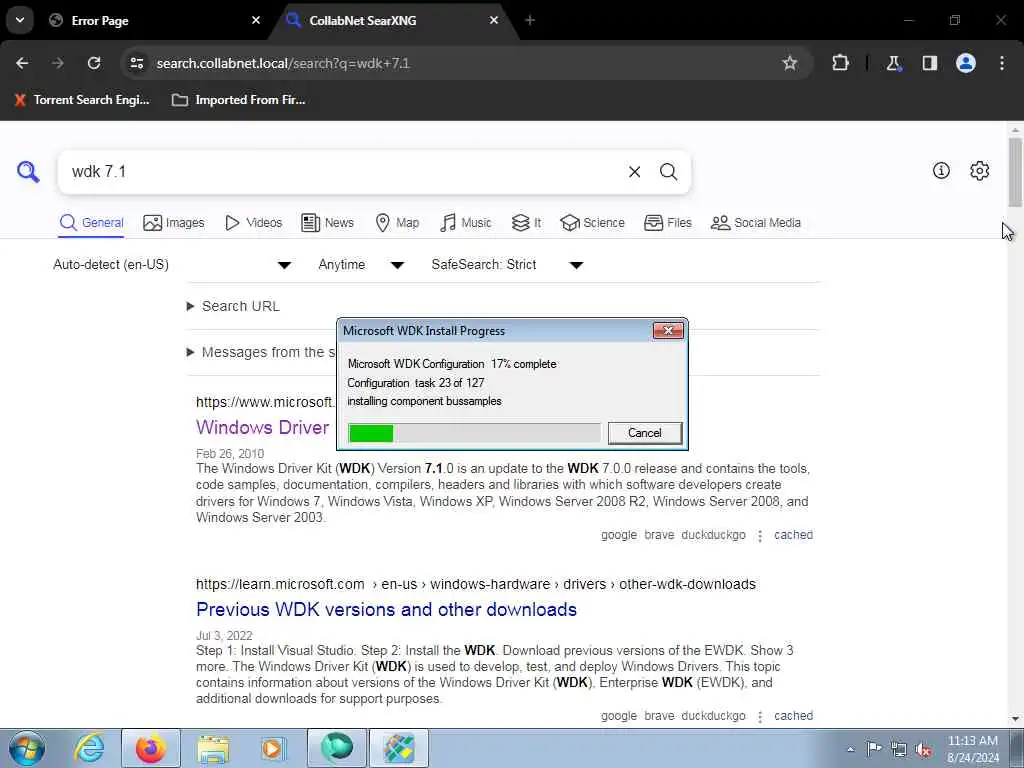This screenshot has height=768, width=1024.
Task: Go back using the browser back arrow
Action: [x=22, y=63]
